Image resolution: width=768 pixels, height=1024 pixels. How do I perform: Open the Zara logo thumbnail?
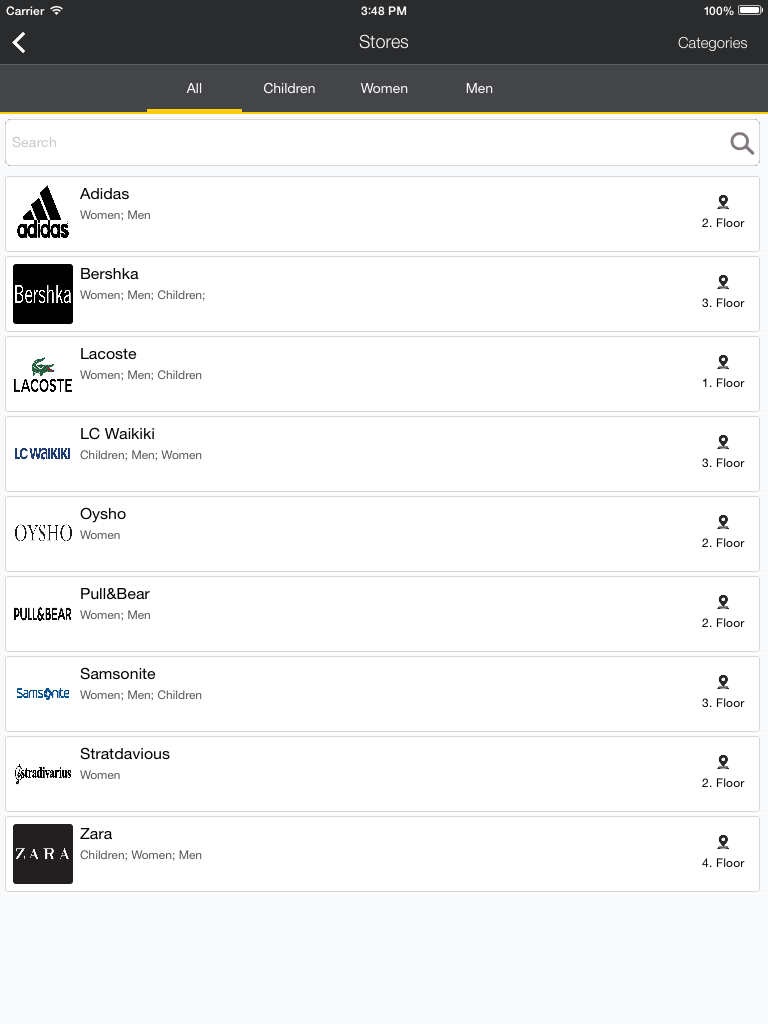[x=42, y=854]
